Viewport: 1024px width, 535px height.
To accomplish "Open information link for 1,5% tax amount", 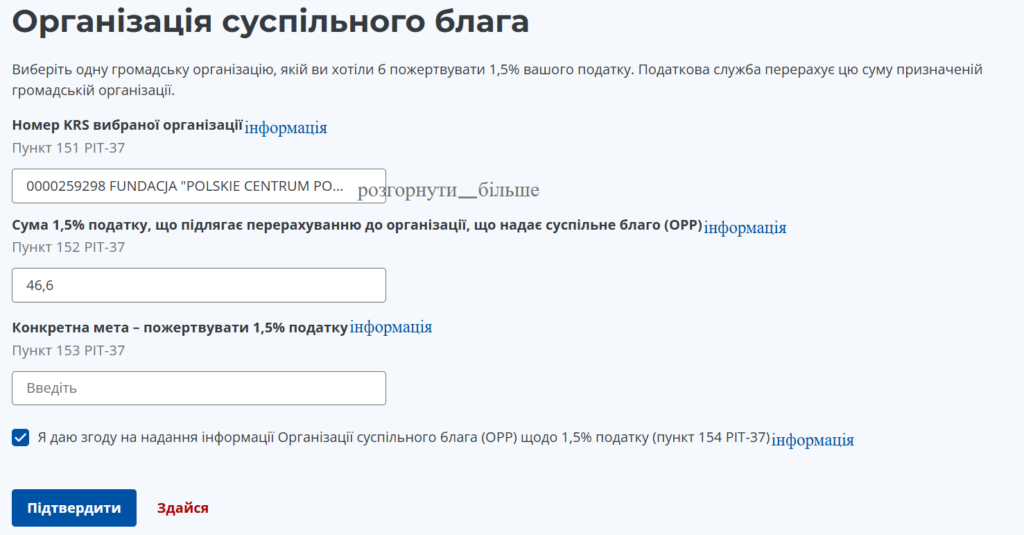I will tap(745, 228).
